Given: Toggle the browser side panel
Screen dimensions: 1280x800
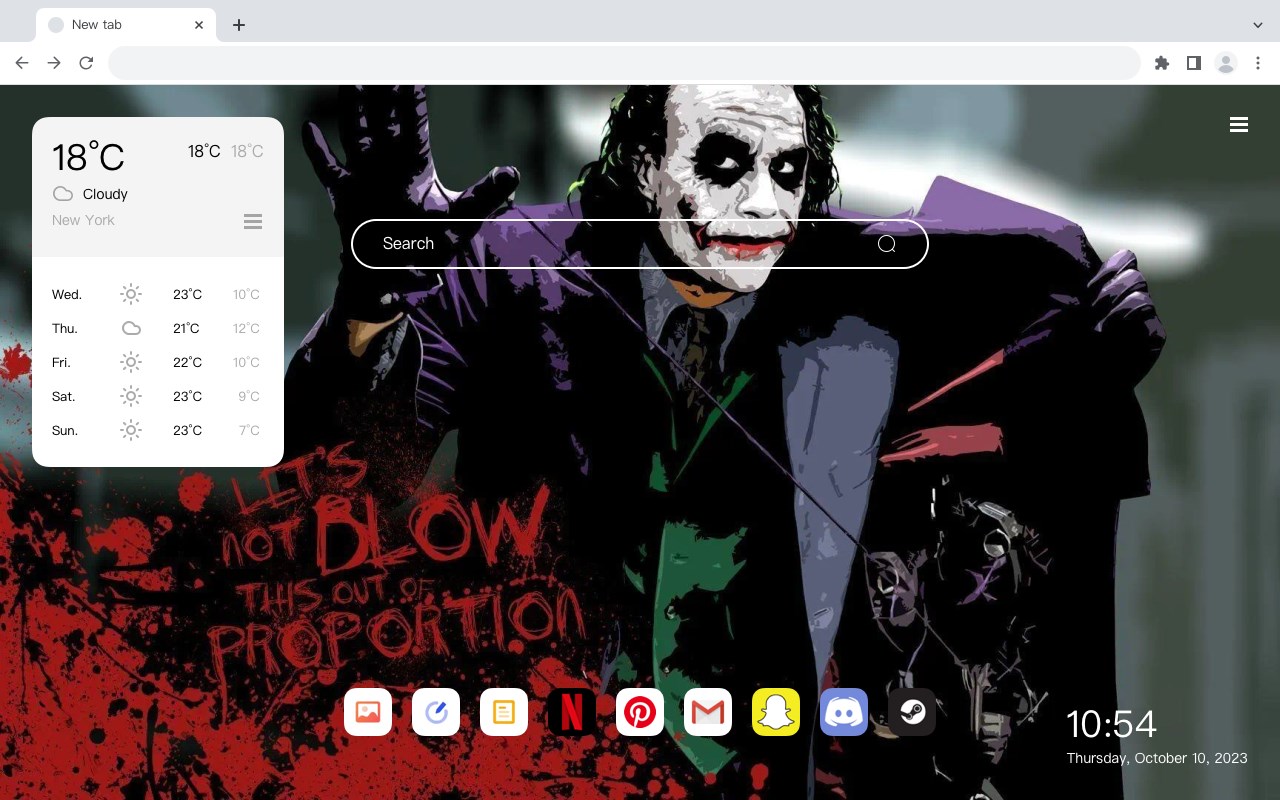Looking at the screenshot, I should pos(1193,63).
